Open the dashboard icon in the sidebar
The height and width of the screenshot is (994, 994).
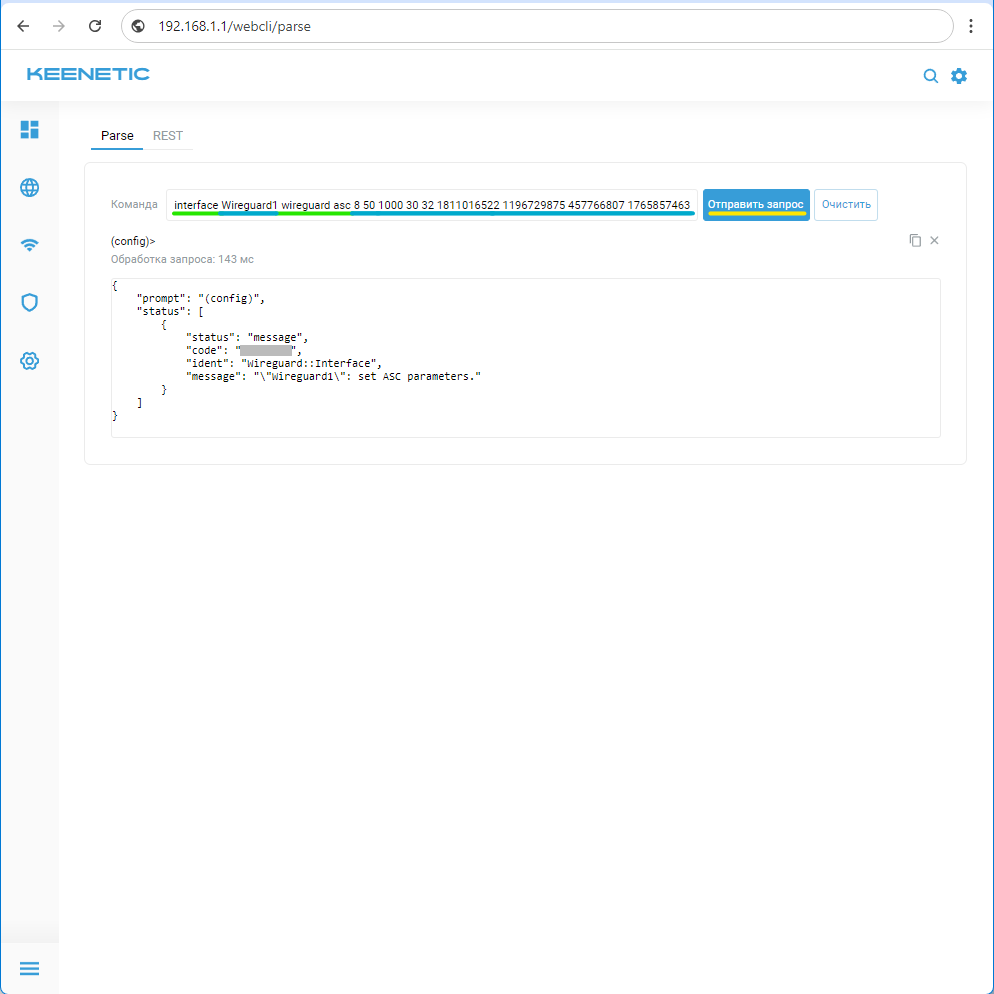[x=30, y=129]
